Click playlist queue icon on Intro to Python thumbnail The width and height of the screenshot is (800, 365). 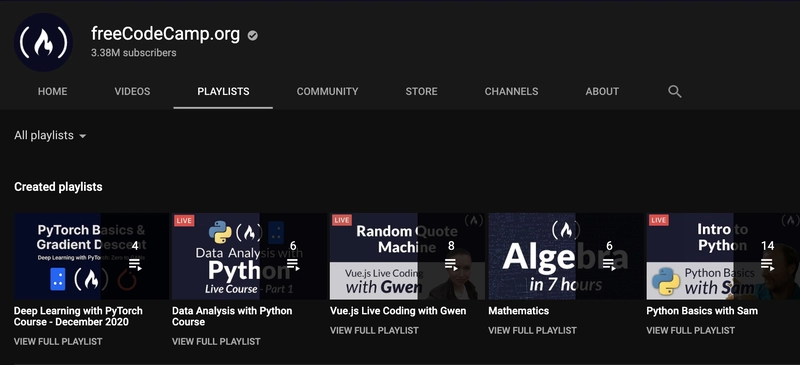pos(767,264)
